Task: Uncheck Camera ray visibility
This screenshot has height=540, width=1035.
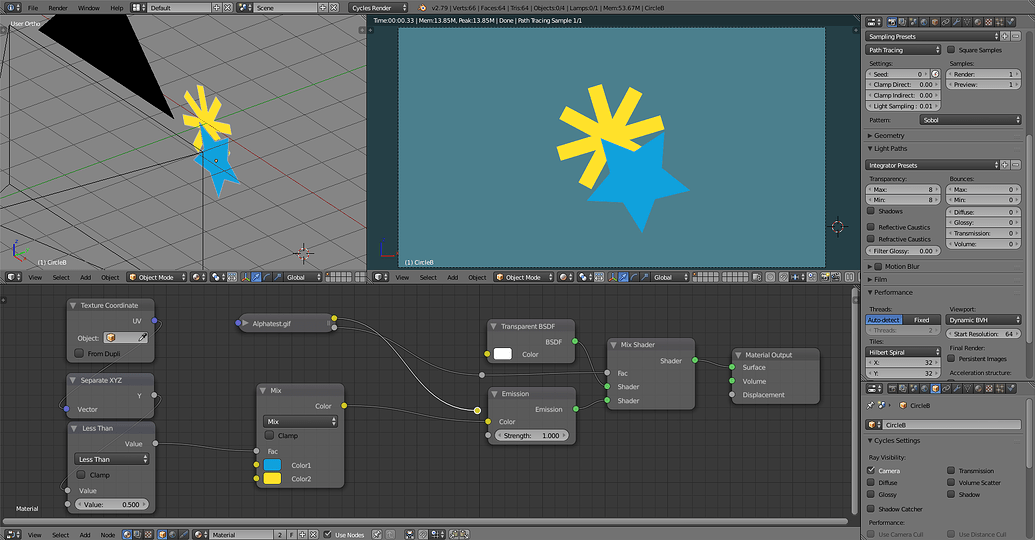Action: pyautogui.click(x=871, y=471)
